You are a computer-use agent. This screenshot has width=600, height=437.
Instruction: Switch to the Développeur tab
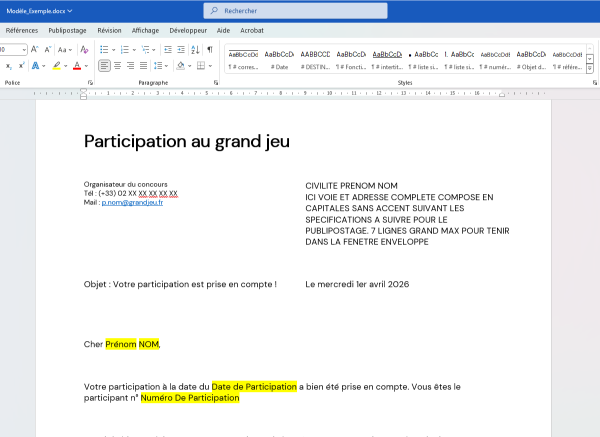pyautogui.click(x=188, y=30)
